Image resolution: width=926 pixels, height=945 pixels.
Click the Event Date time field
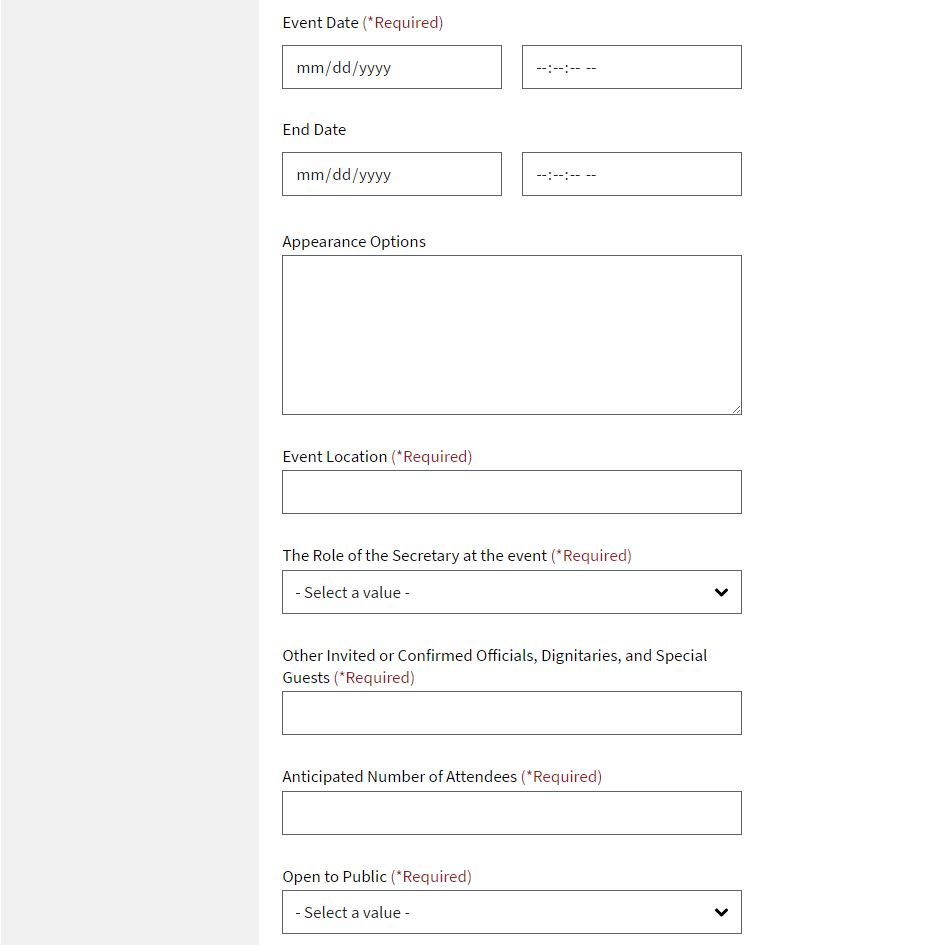(631, 67)
